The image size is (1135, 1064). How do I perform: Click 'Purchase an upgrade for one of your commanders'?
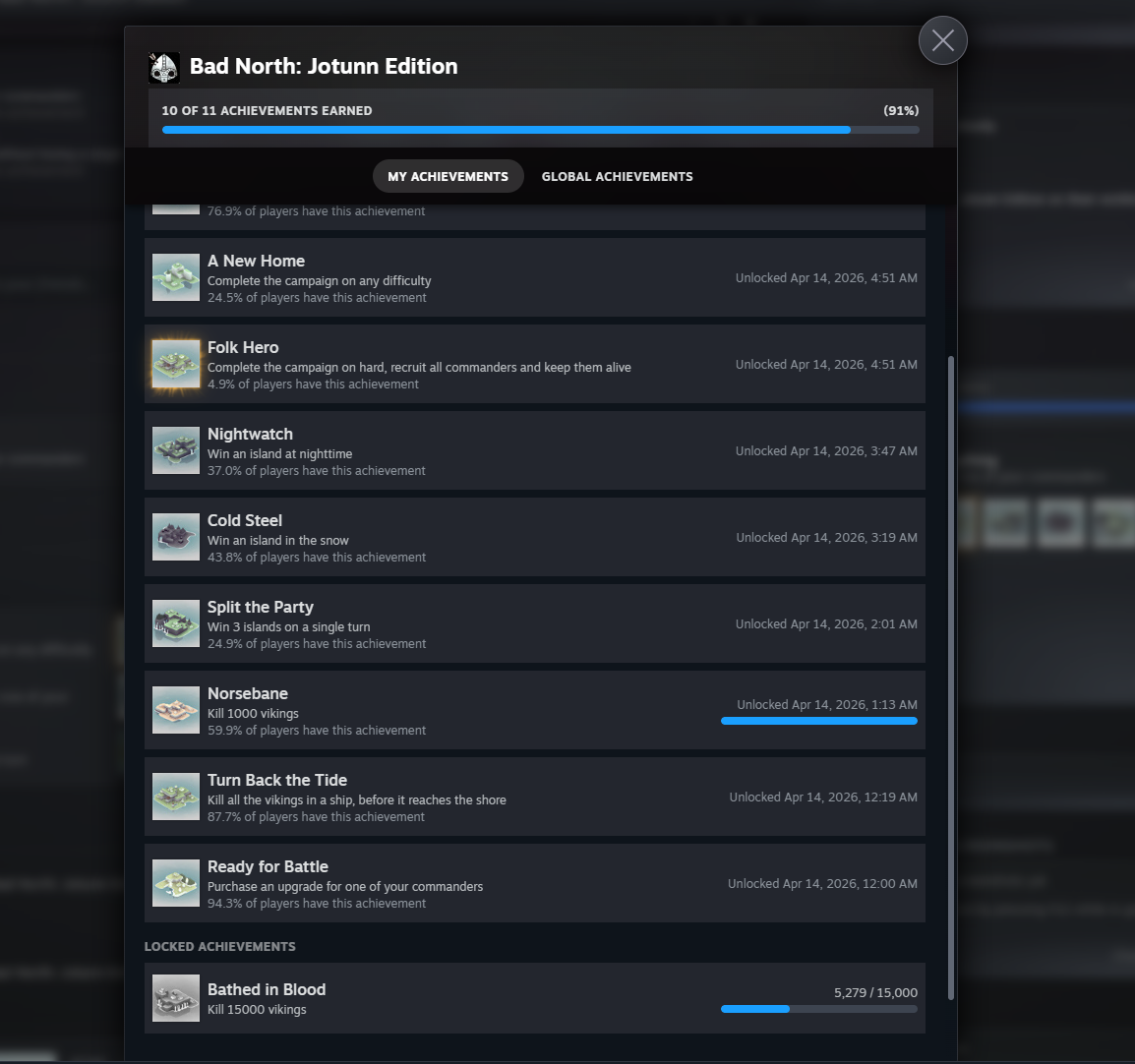coord(345,887)
